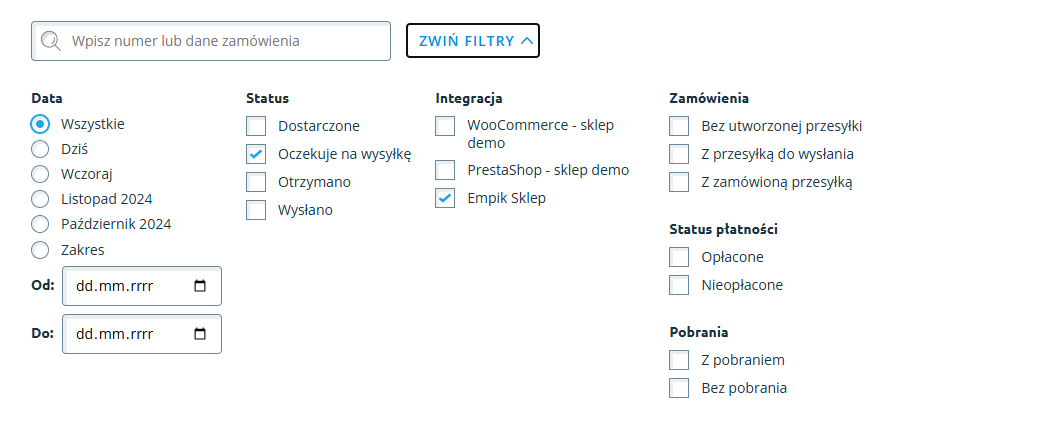Image resolution: width=1057 pixels, height=431 pixels.
Task: Click the search magnifier icon
Action: point(52,42)
